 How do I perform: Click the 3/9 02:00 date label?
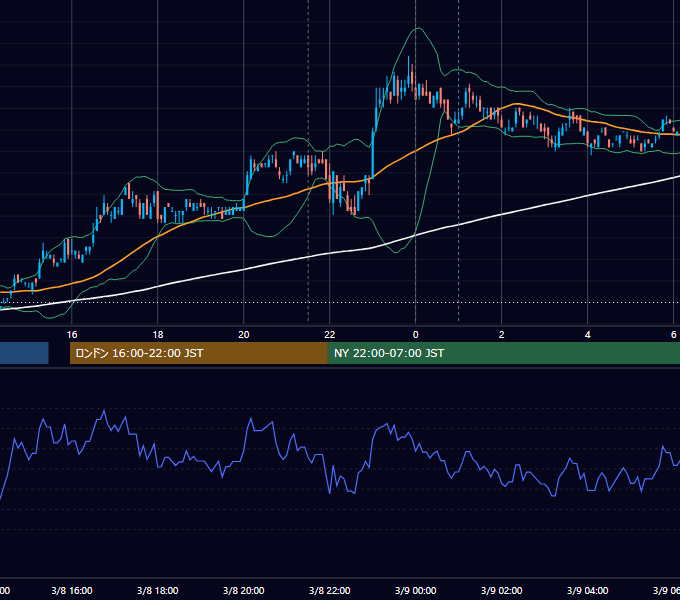501,590
